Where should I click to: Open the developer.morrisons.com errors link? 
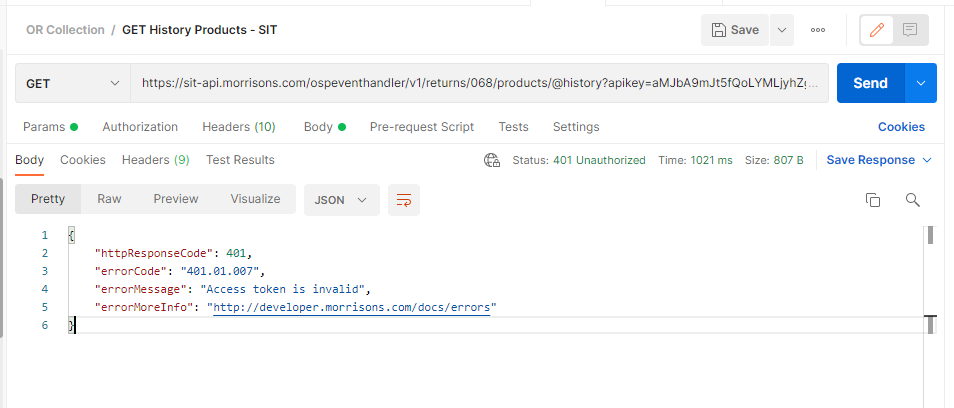(352, 307)
